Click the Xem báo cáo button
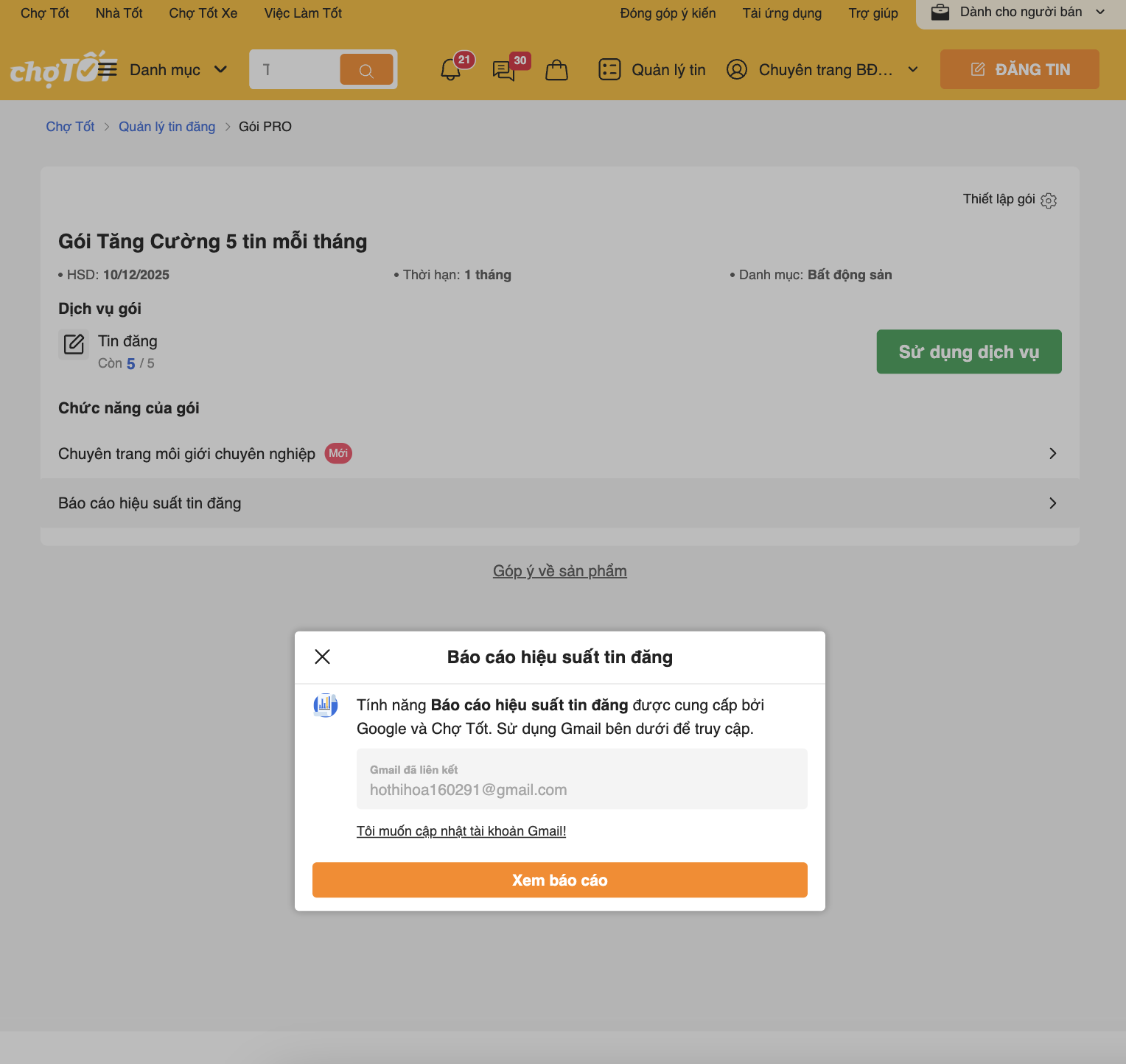 click(x=559, y=880)
